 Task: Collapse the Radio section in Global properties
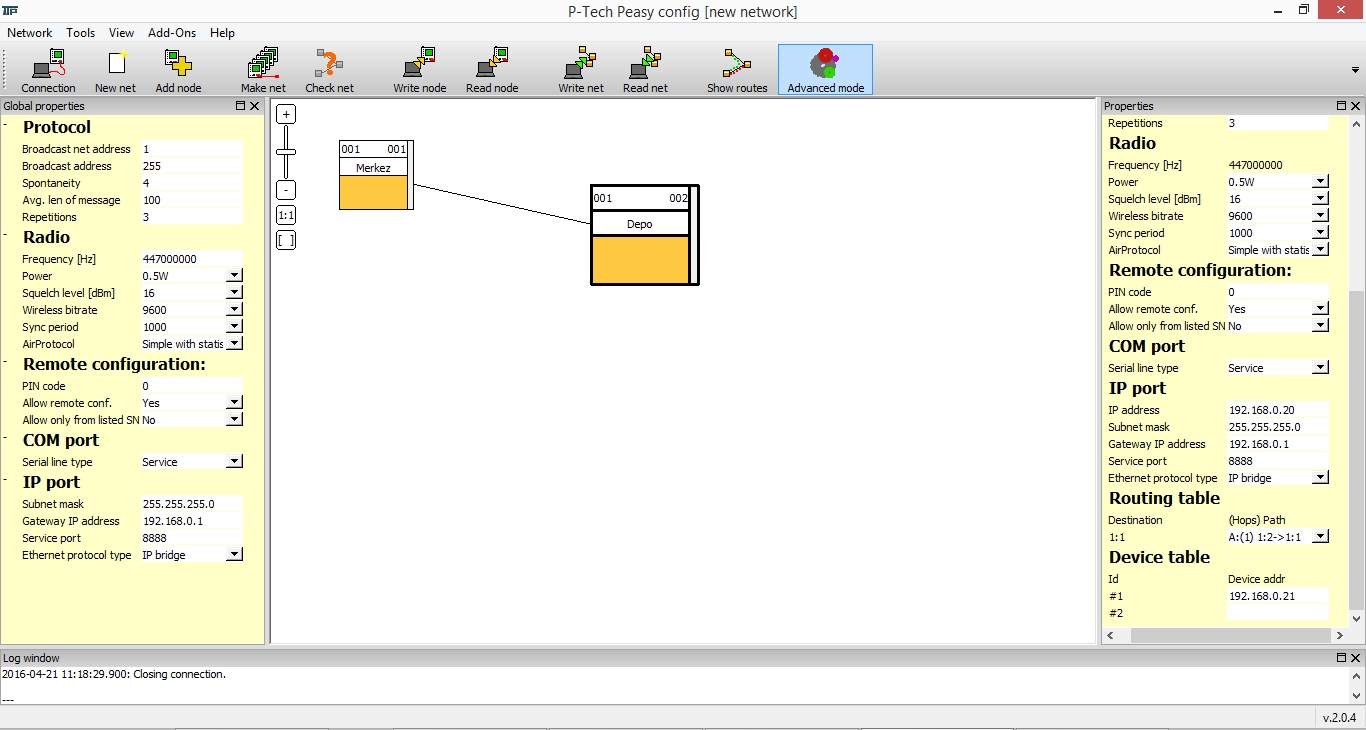point(5,237)
